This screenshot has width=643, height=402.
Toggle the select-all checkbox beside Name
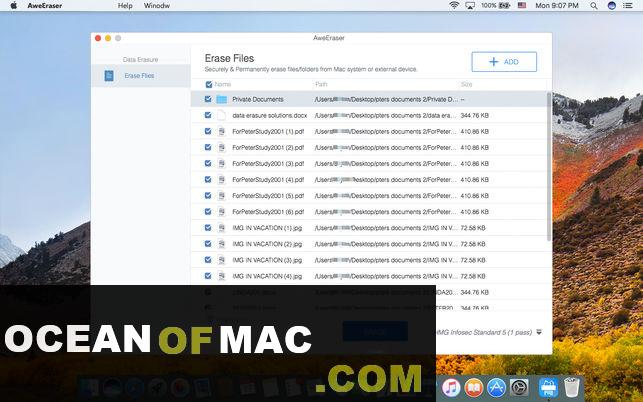tap(209, 85)
